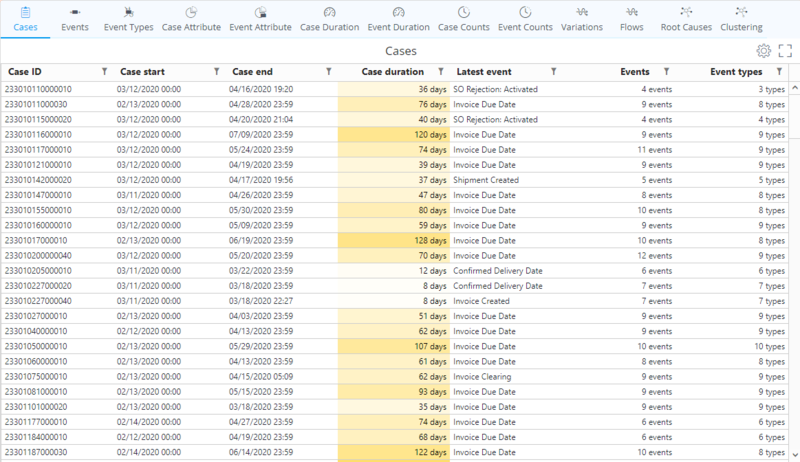Screen dimensions: 800x462
Task: Switch to the Case Duration tab label
Action: (x=330, y=28)
